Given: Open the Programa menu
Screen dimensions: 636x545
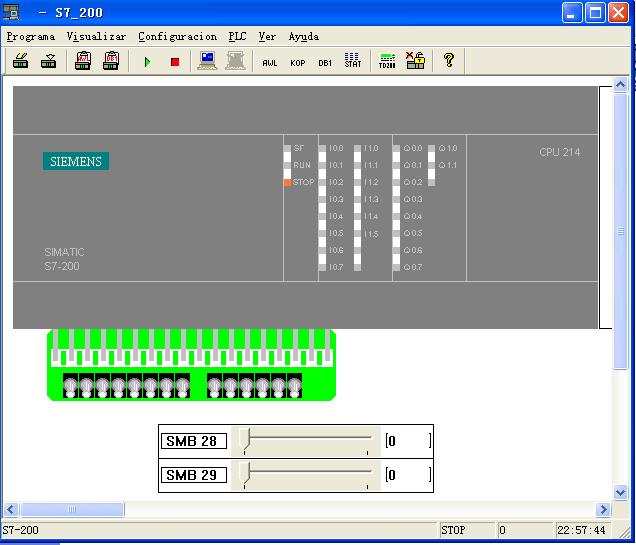Looking at the screenshot, I should click(x=30, y=36).
